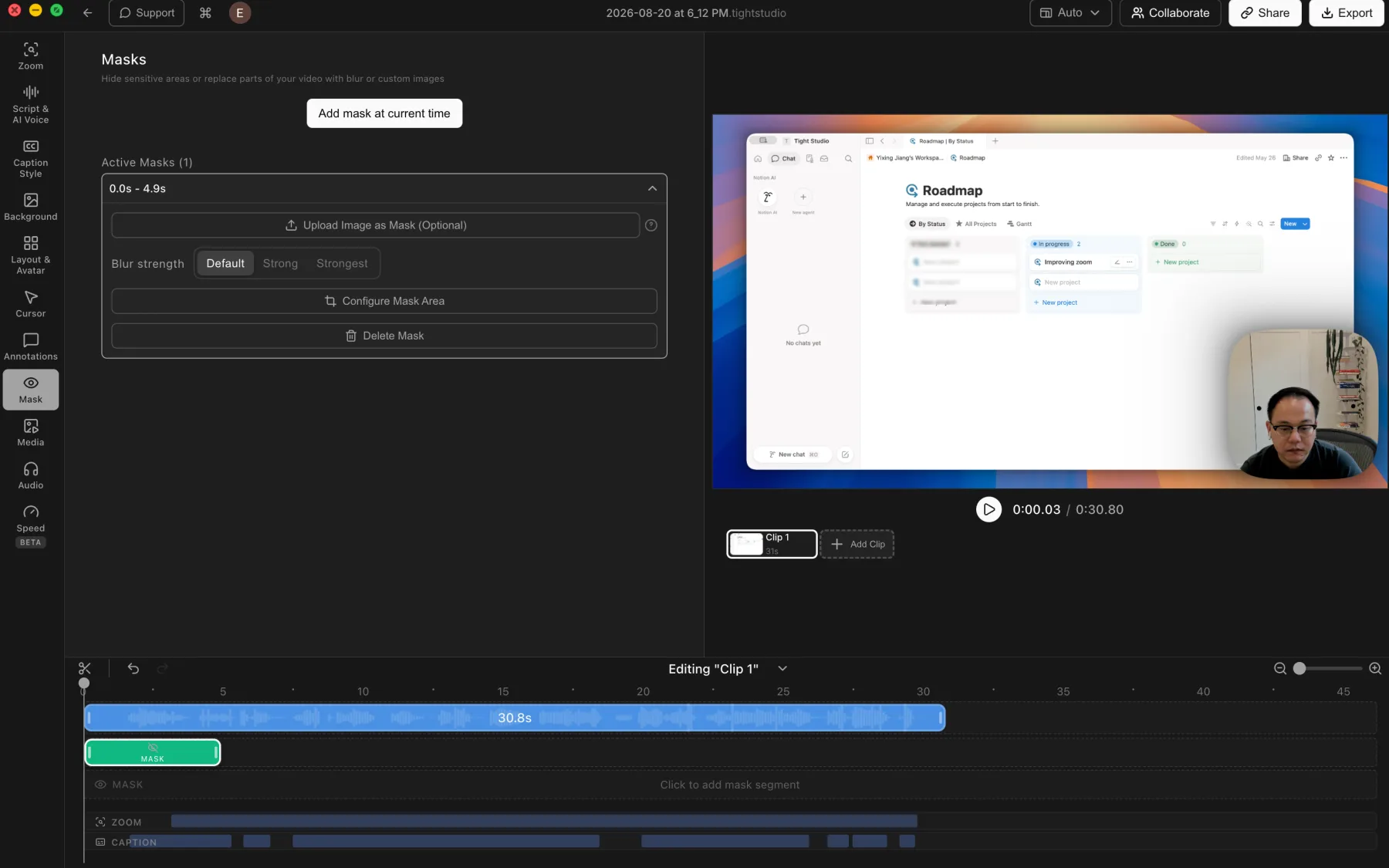The height and width of the screenshot is (868, 1389).
Task: Click the project filename title
Action: pos(696,13)
